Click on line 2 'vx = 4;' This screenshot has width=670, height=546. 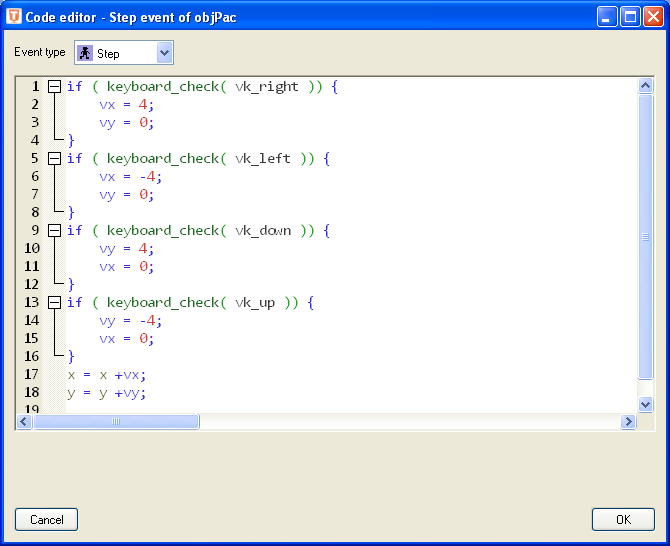point(126,105)
